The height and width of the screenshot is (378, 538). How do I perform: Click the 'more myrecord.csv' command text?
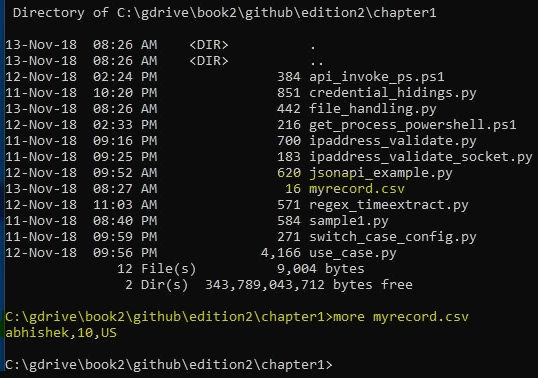[401, 317]
